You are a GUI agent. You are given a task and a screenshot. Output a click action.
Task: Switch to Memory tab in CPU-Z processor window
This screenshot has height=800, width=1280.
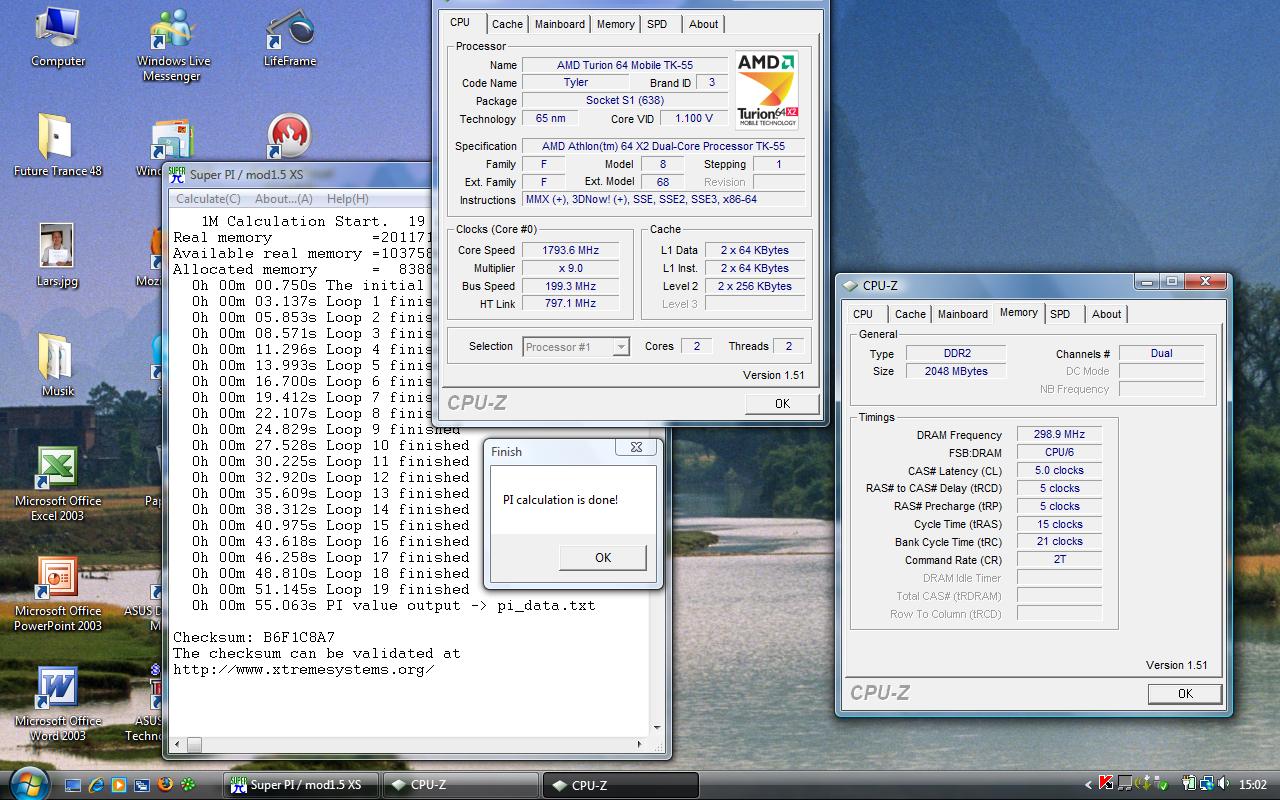(615, 24)
